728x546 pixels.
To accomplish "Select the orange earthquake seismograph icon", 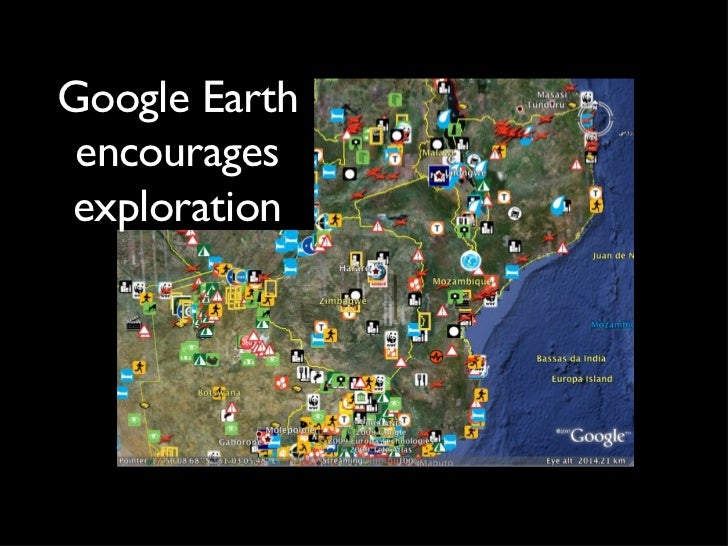I will (437, 356).
